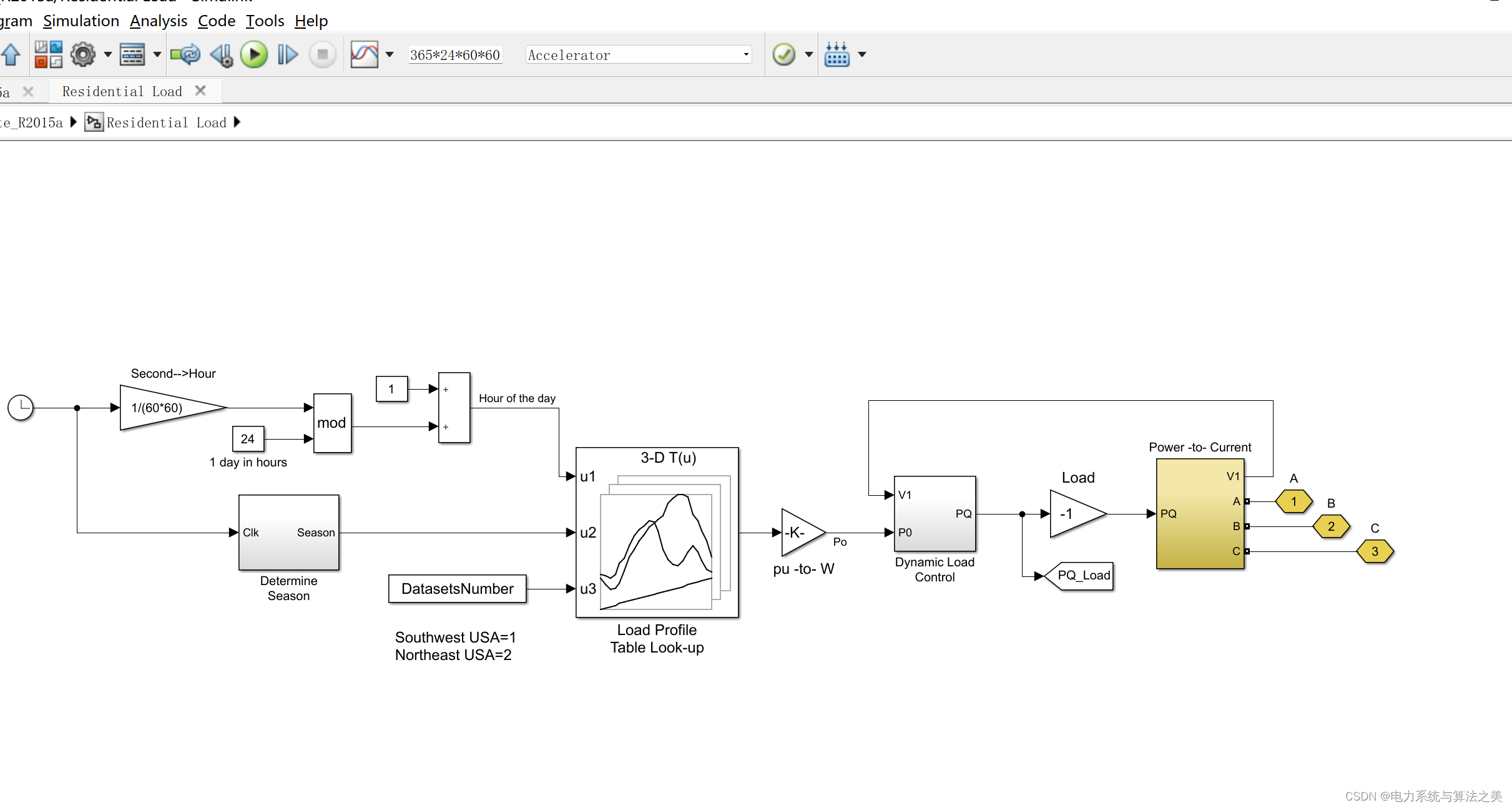Click the Step Forward icon
The height and width of the screenshot is (808, 1512).
point(287,55)
